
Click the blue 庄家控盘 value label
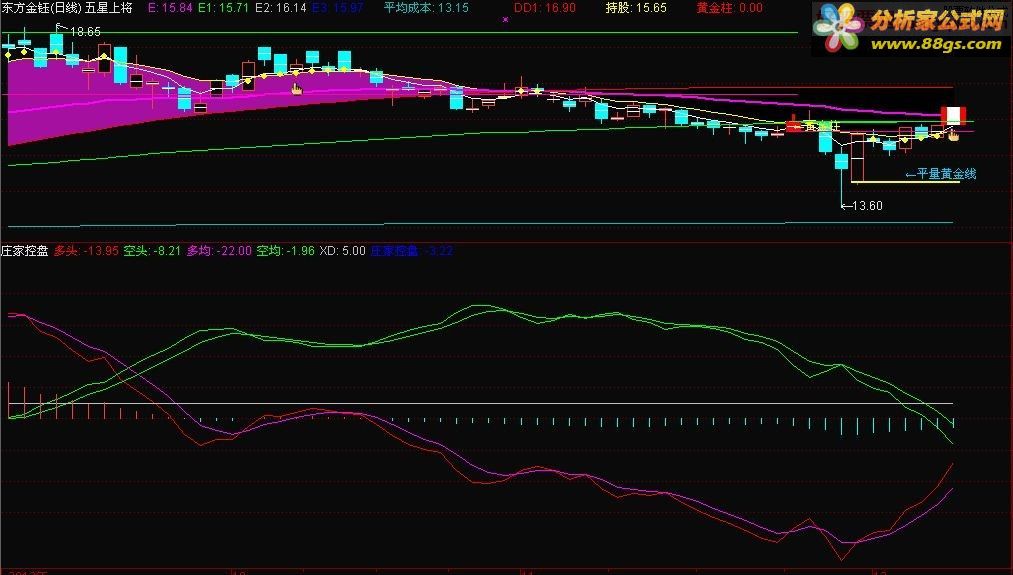pos(412,251)
